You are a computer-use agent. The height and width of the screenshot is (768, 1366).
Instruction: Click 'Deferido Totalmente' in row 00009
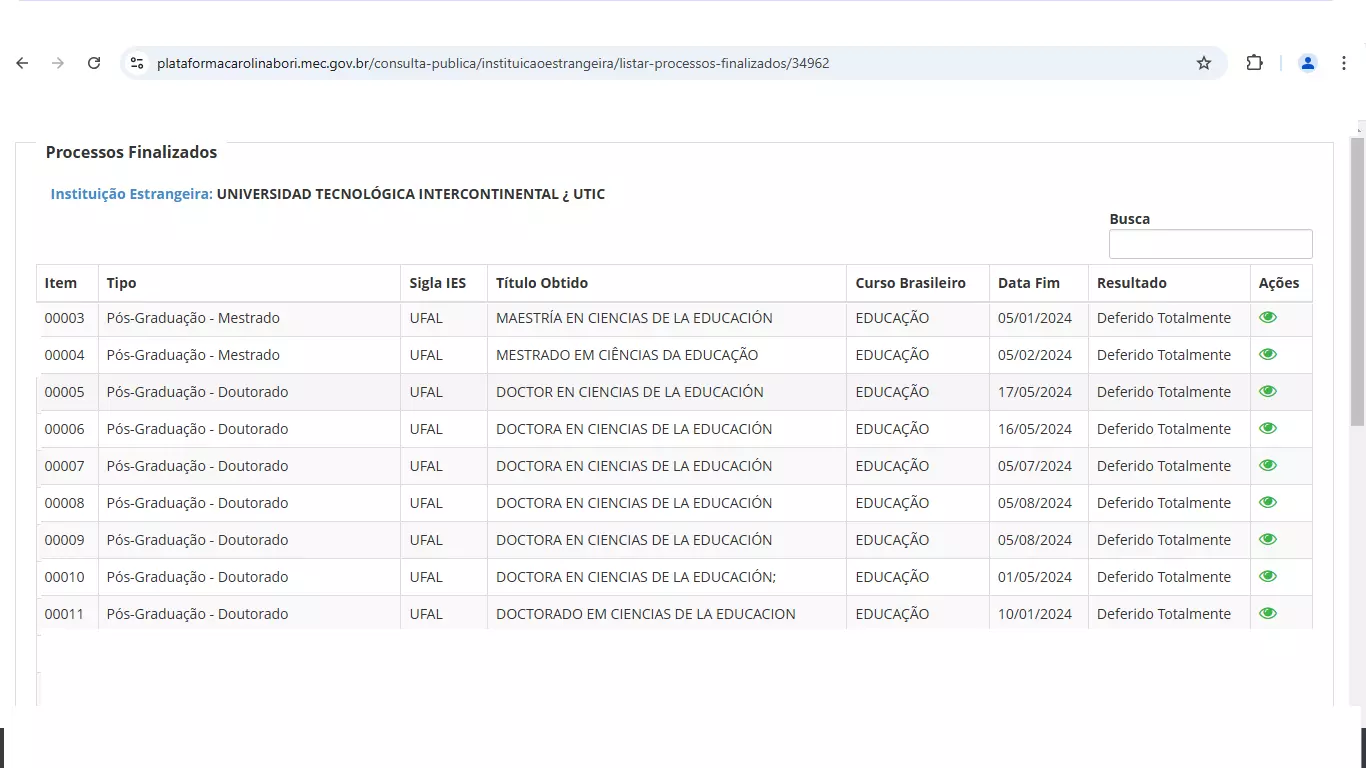click(x=1164, y=540)
